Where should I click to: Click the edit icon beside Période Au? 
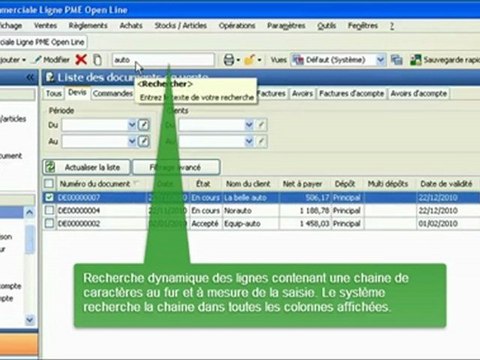click(x=144, y=141)
